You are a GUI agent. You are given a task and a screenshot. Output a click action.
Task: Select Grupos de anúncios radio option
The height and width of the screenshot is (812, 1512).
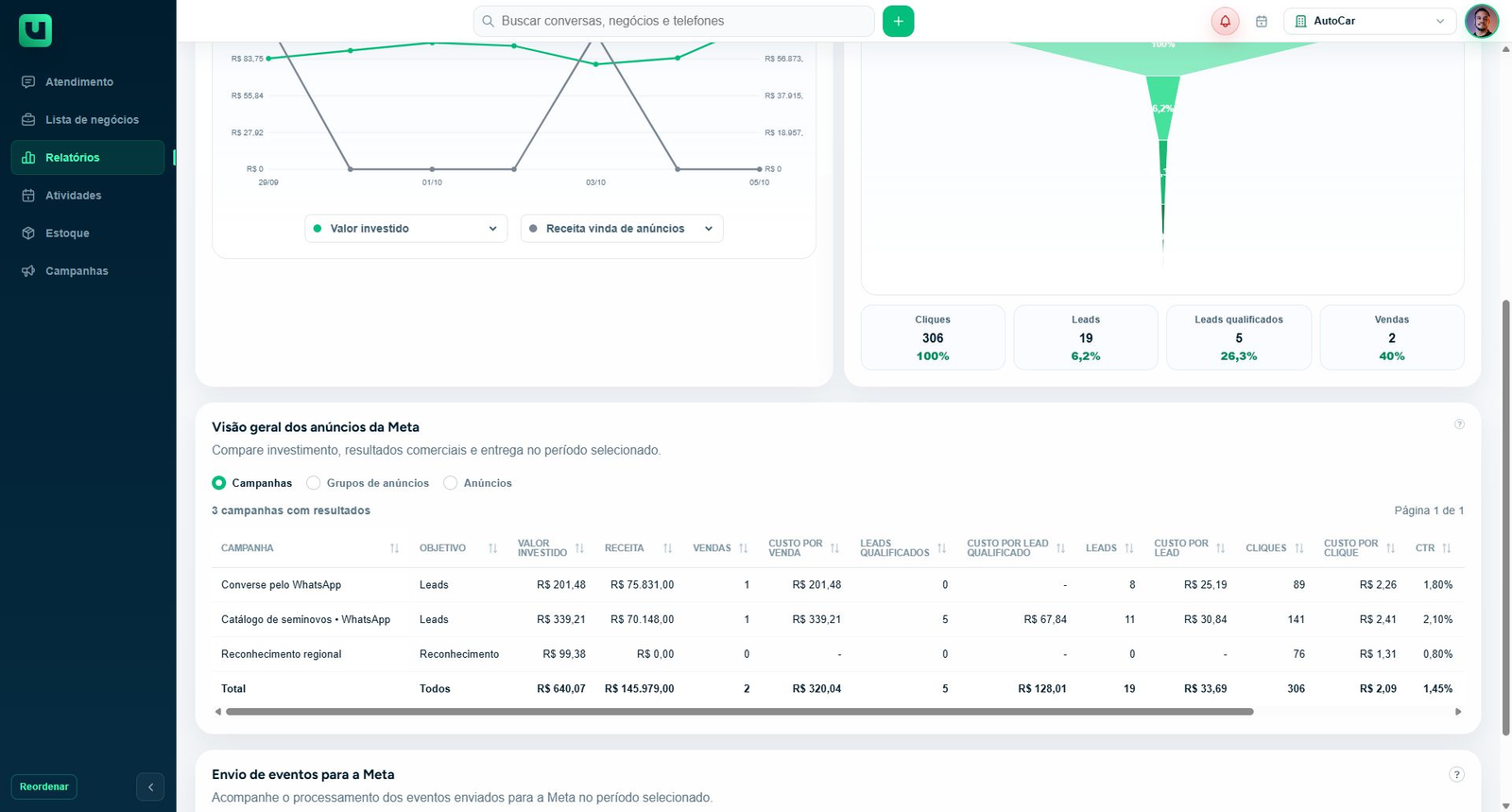click(x=314, y=483)
